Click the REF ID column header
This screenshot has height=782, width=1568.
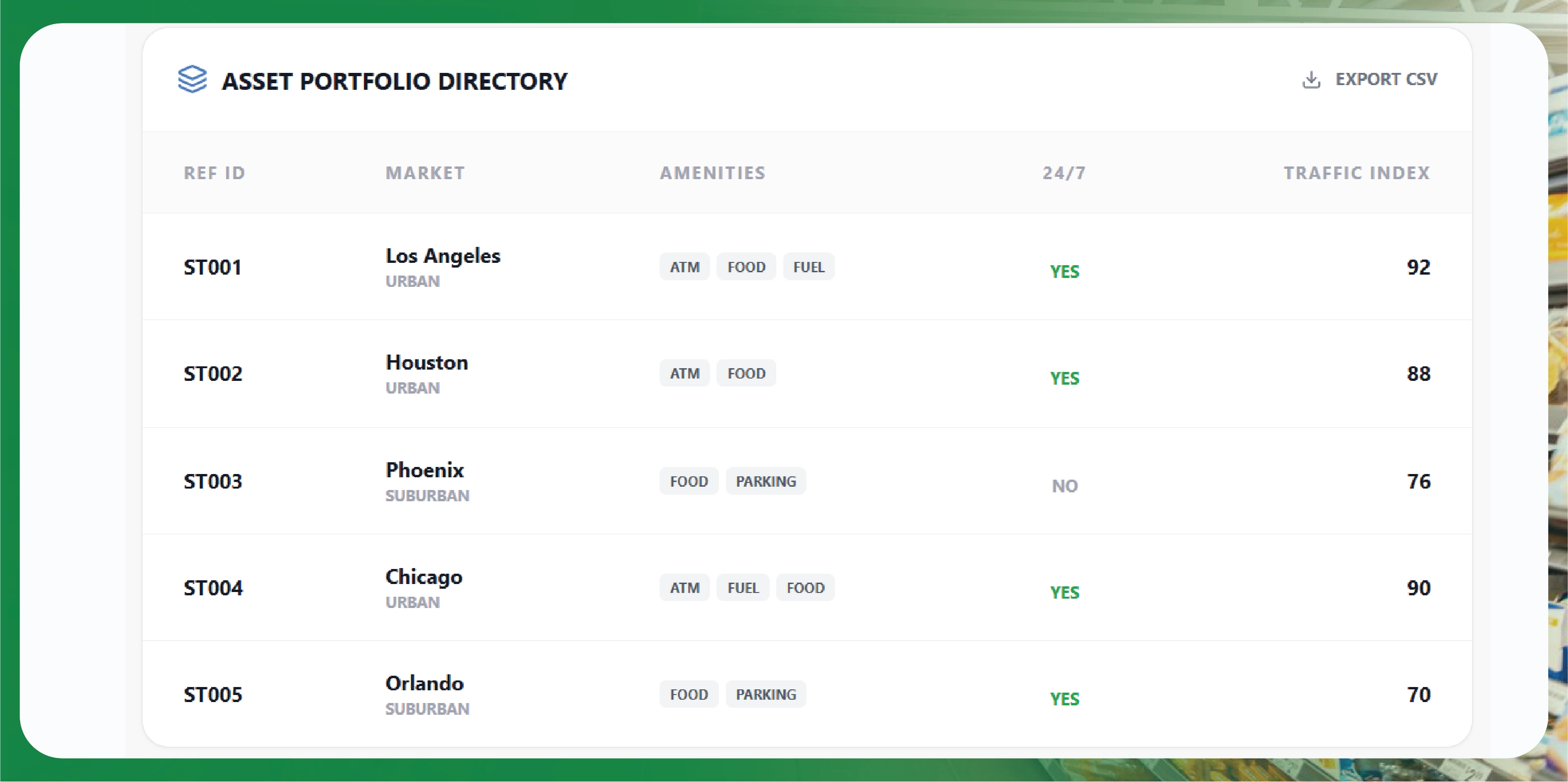point(214,173)
